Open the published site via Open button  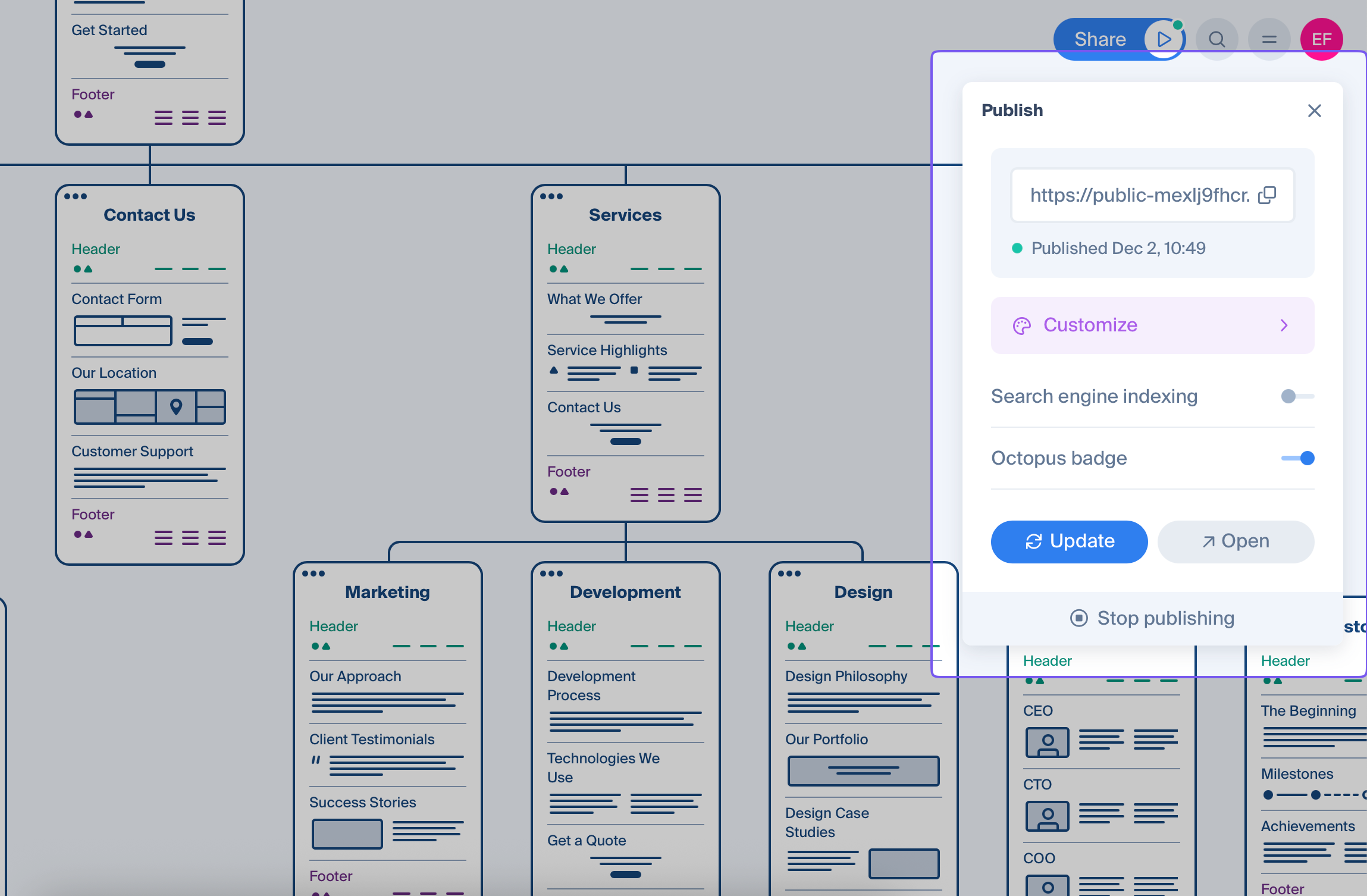pos(1236,541)
